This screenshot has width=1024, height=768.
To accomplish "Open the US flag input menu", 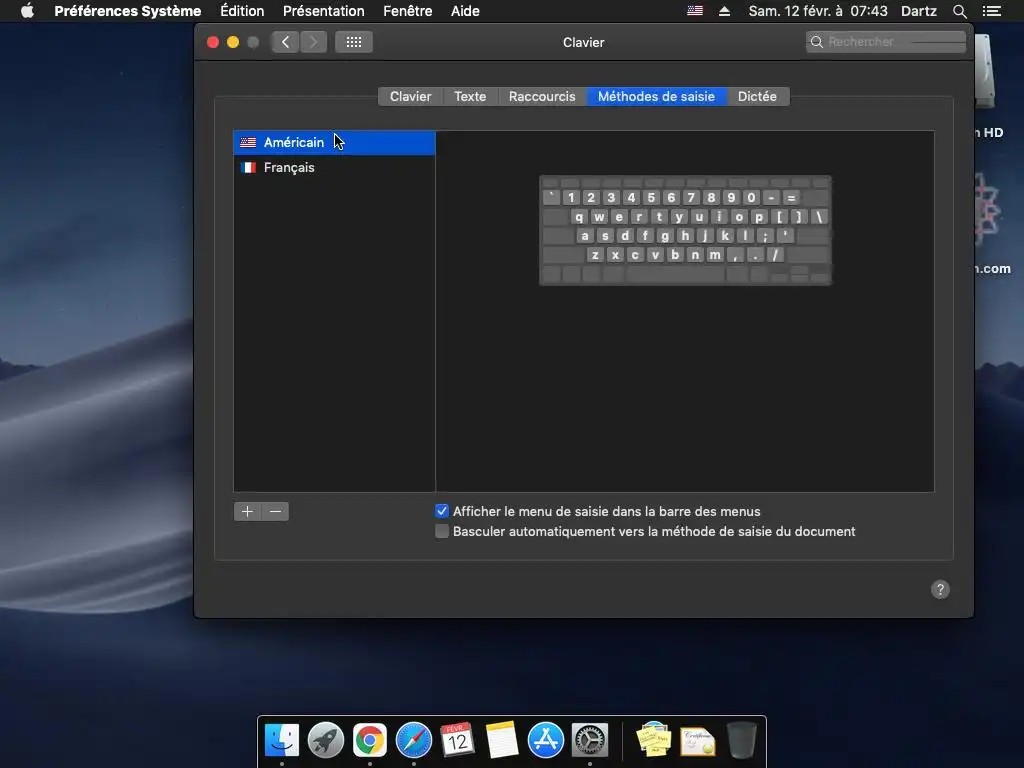I will 695,11.
